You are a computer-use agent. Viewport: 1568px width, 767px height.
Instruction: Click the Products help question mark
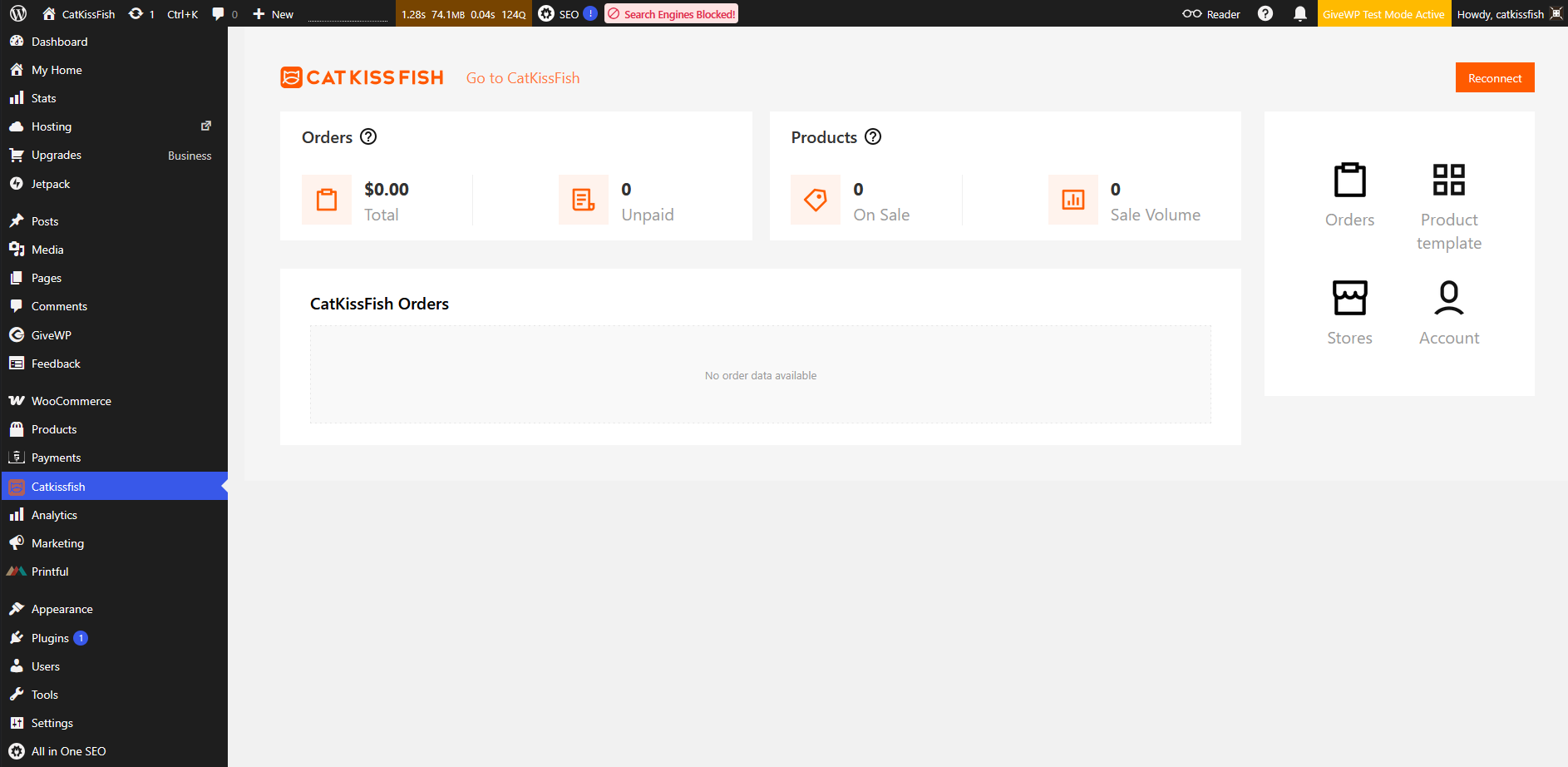pyautogui.click(x=873, y=136)
